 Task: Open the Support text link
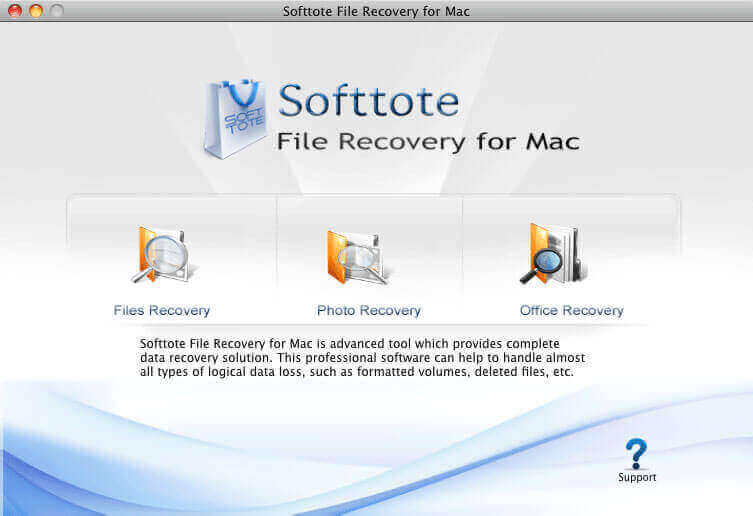tap(637, 477)
